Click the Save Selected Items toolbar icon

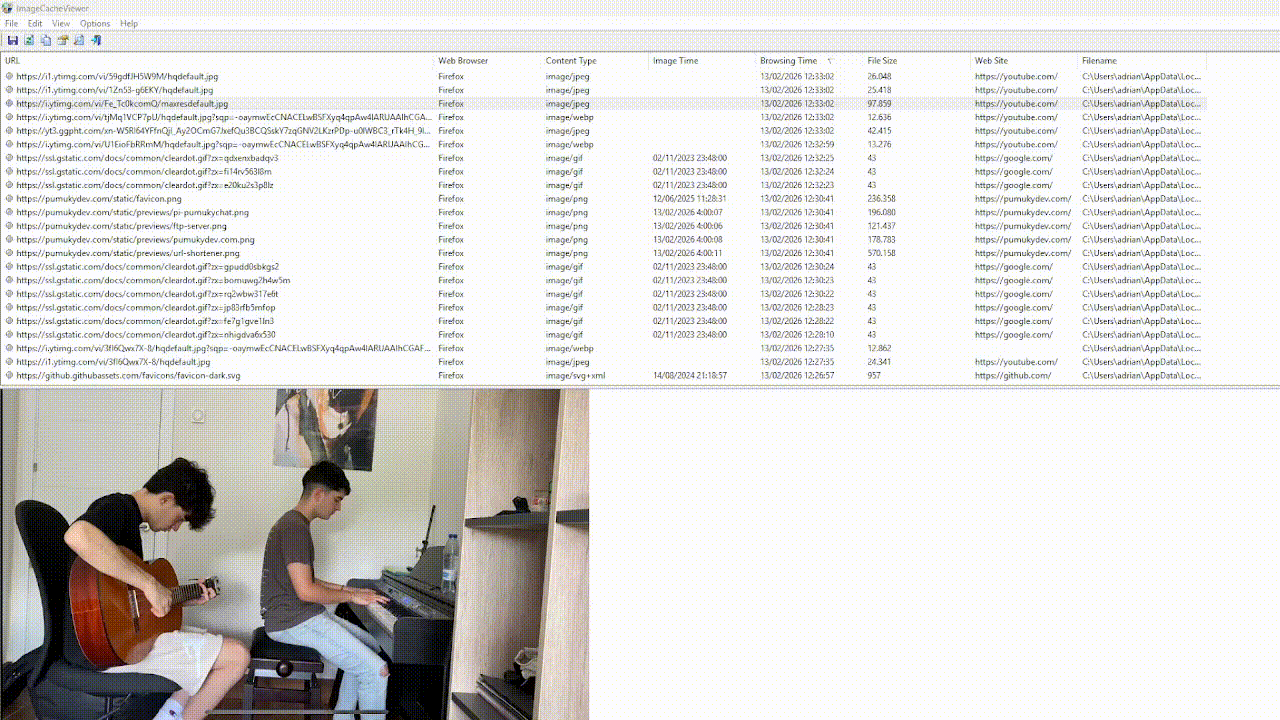[x=13, y=41]
